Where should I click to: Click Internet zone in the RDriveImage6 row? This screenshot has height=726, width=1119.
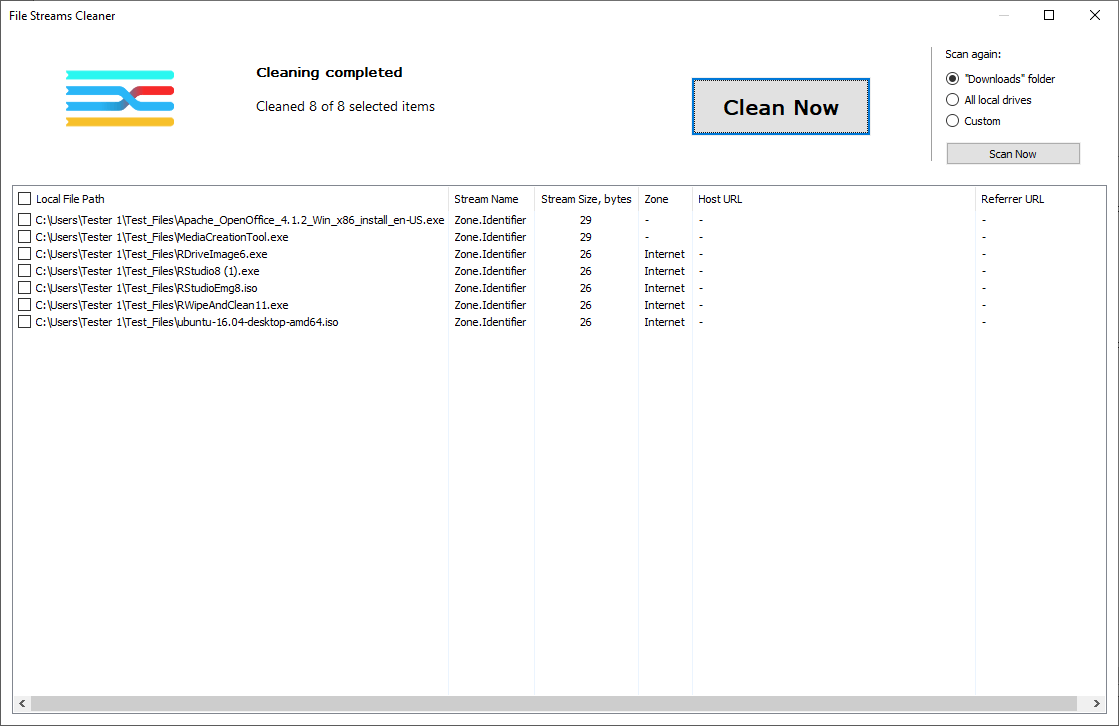[x=664, y=254]
